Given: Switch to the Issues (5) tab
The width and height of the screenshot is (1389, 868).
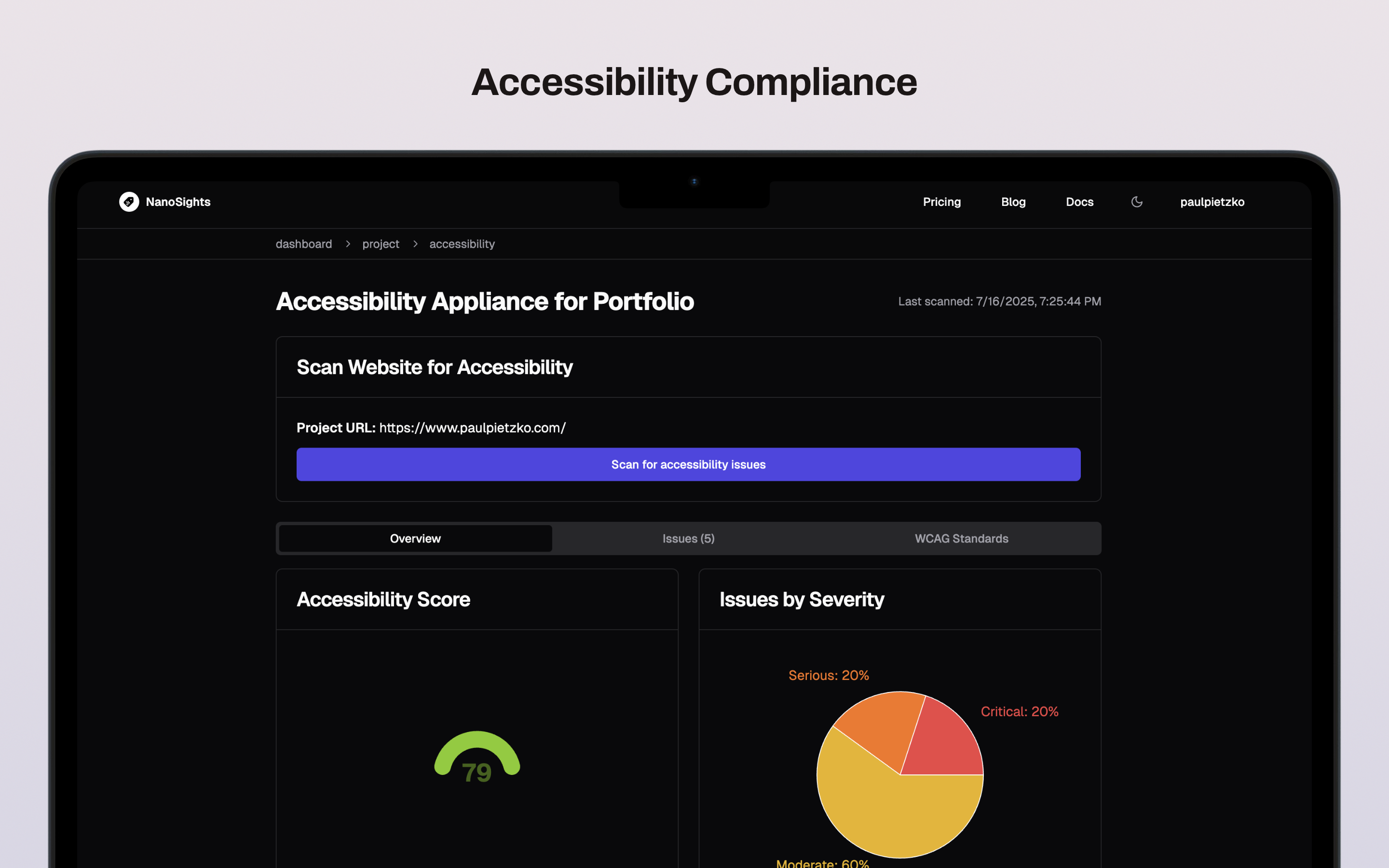Looking at the screenshot, I should pyautogui.click(x=688, y=539).
